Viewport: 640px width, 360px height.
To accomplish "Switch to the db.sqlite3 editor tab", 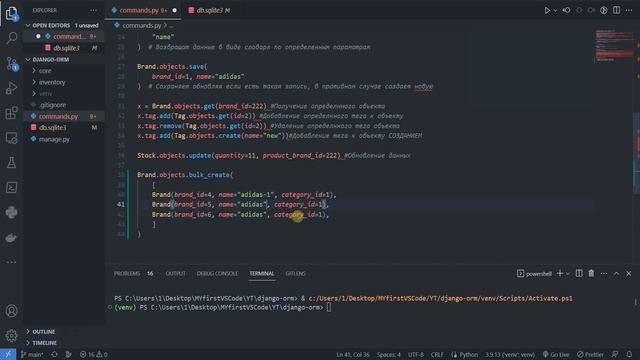I will tap(209, 10).
